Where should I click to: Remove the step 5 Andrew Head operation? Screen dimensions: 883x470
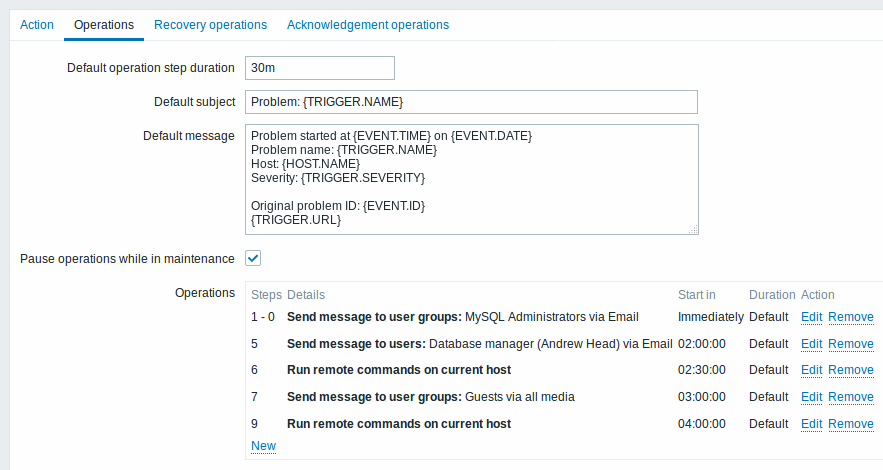pos(851,344)
